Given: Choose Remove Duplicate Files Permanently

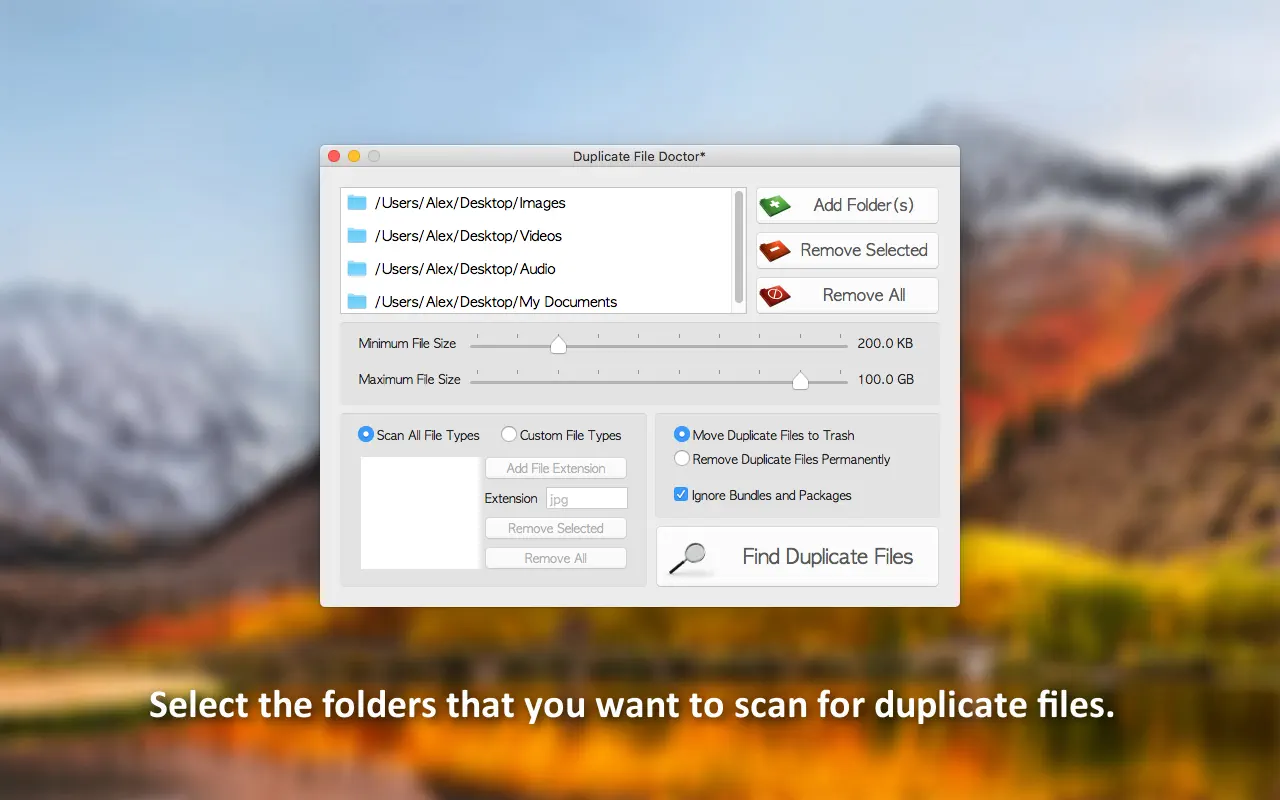Looking at the screenshot, I should (x=682, y=459).
